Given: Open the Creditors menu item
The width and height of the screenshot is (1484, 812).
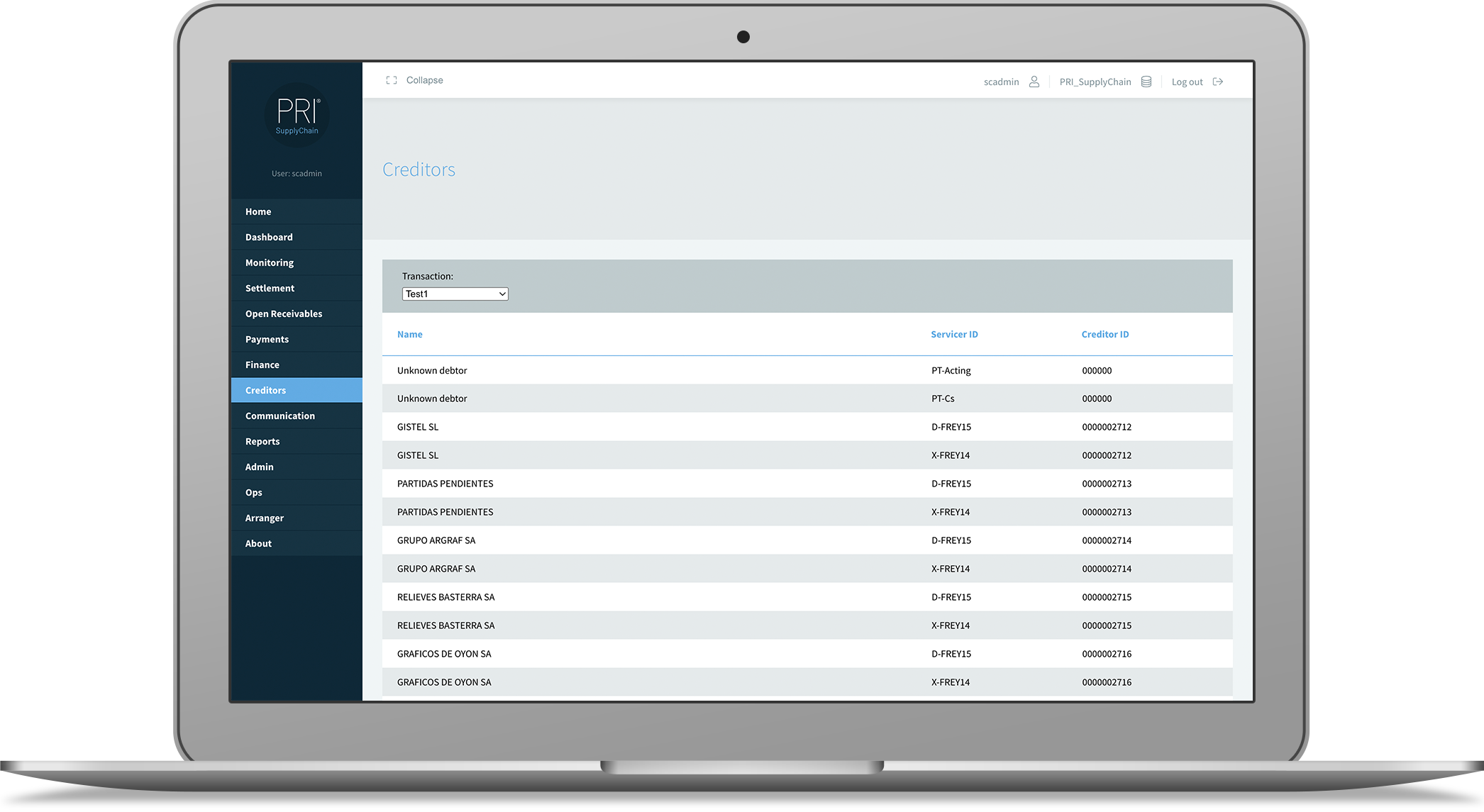Looking at the screenshot, I should click(265, 389).
